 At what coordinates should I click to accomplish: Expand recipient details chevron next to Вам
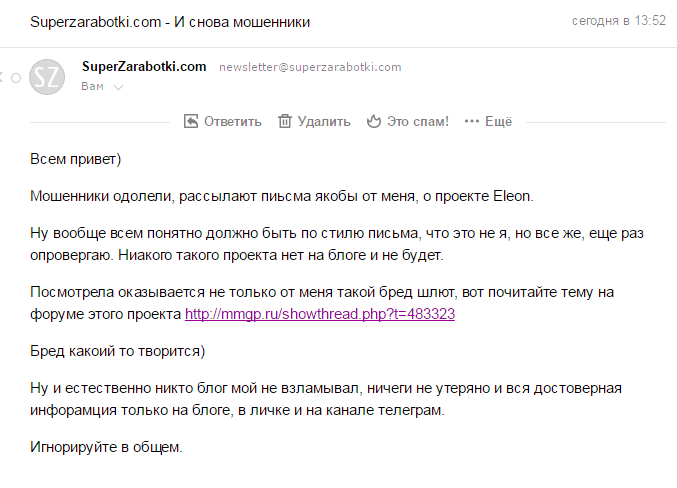(x=118, y=88)
